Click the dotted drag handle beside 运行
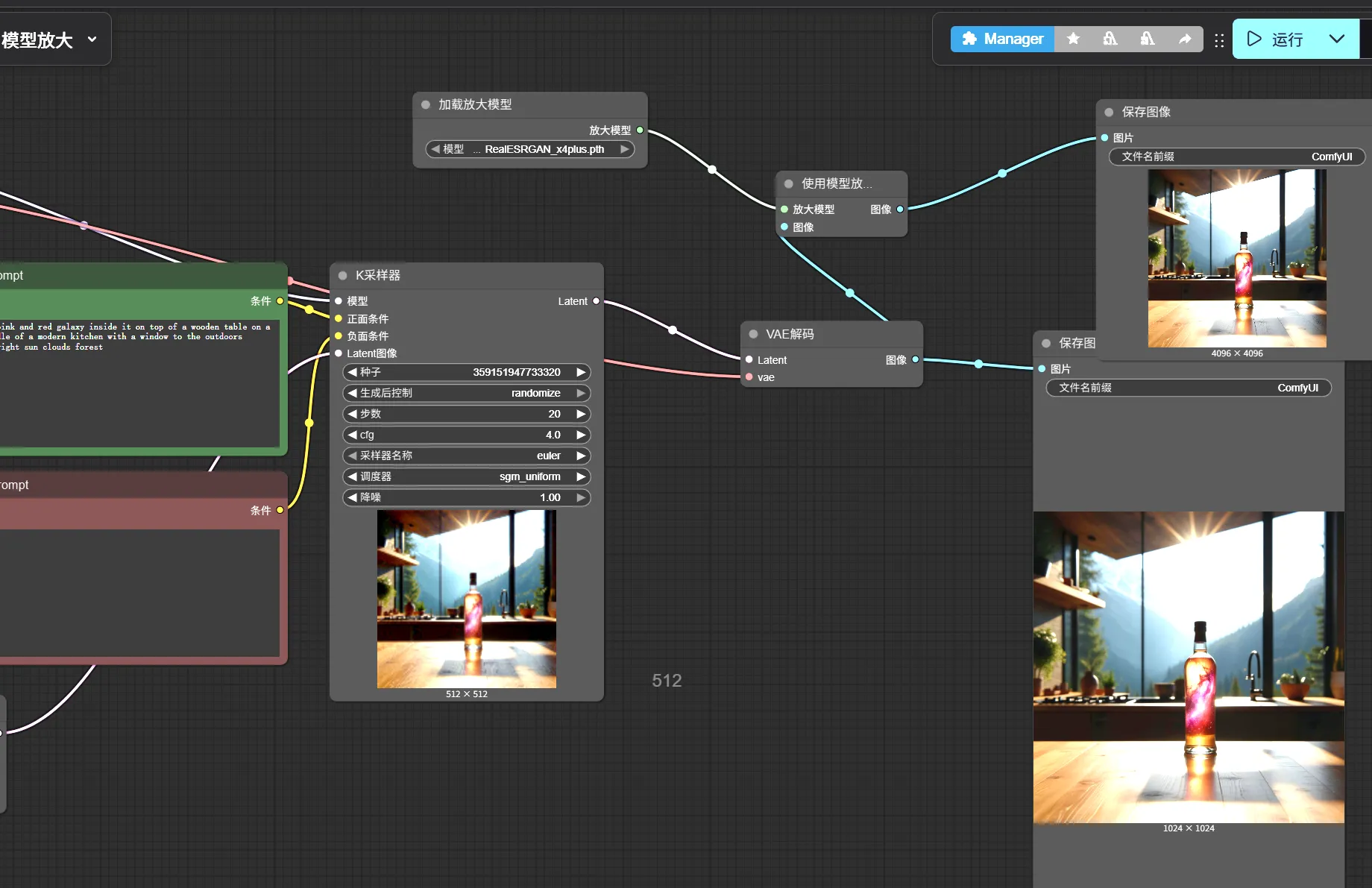Screen dimensions: 1372x888 tap(1219, 40)
